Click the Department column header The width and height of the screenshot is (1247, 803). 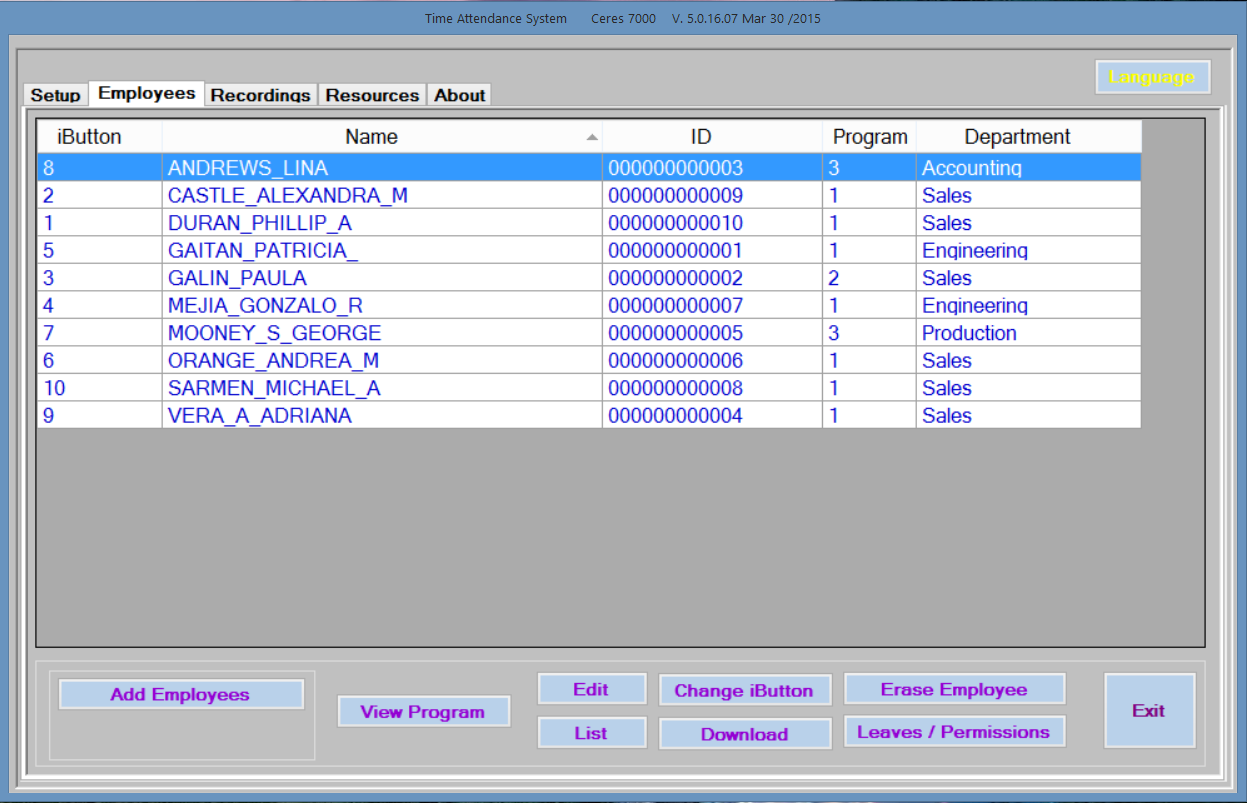(1028, 137)
